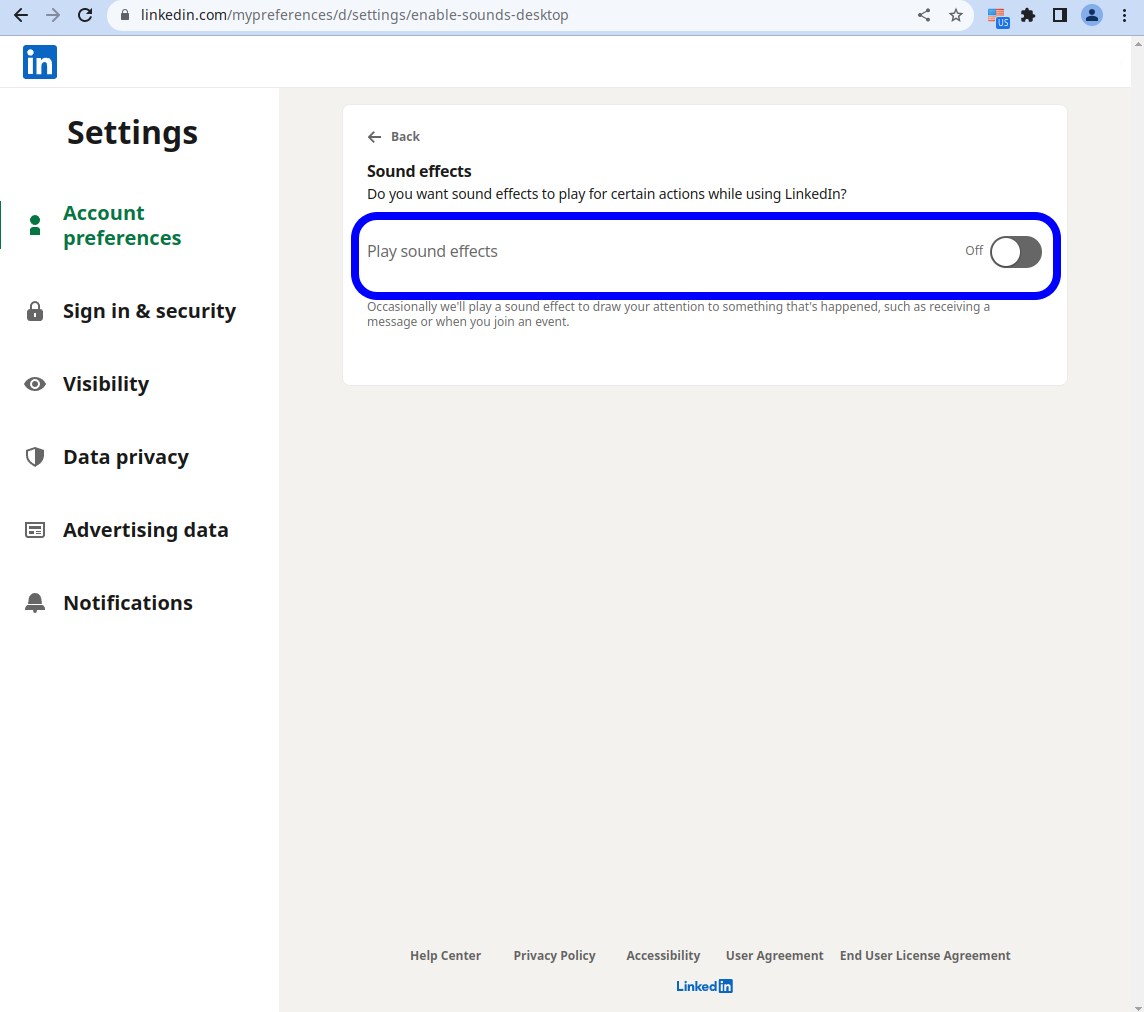The width and height of the screenshot is (1144, 1012).
Task: Turn on the Play sound effects toggle
Action: point(1016,252)
